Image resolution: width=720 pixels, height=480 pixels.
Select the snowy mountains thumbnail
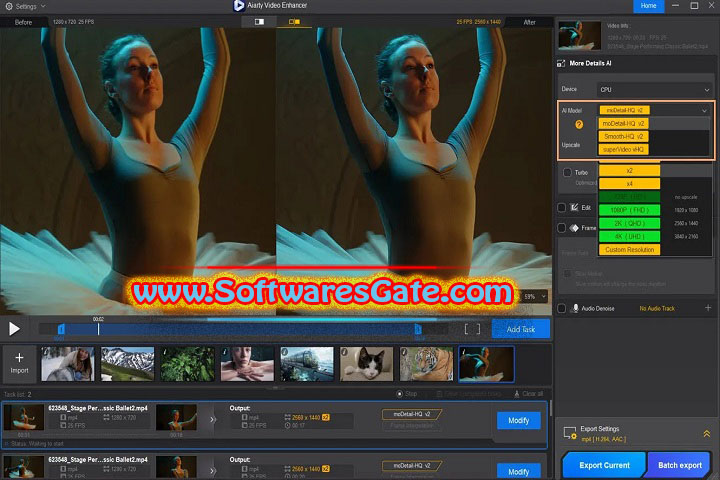click(127, 364)
